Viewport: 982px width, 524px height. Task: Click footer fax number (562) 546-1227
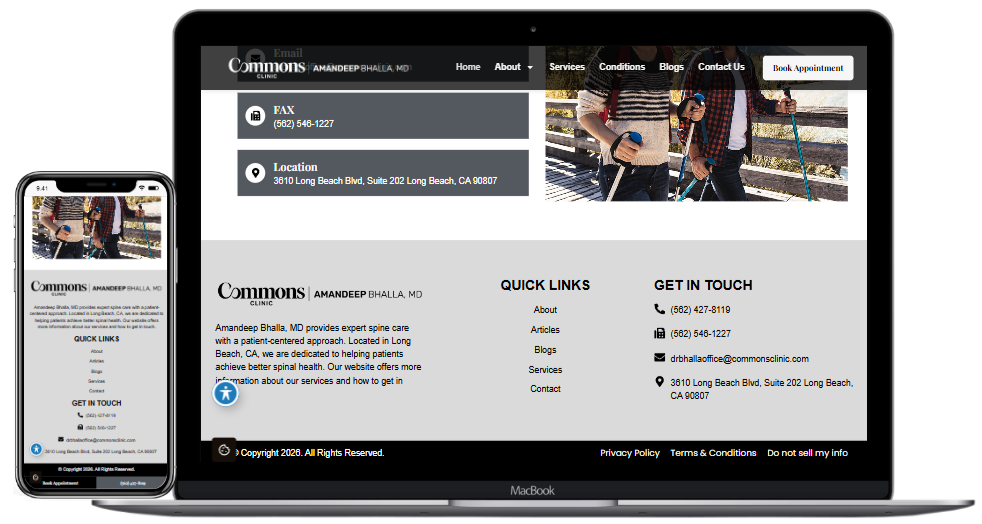(x=700, y=334)
